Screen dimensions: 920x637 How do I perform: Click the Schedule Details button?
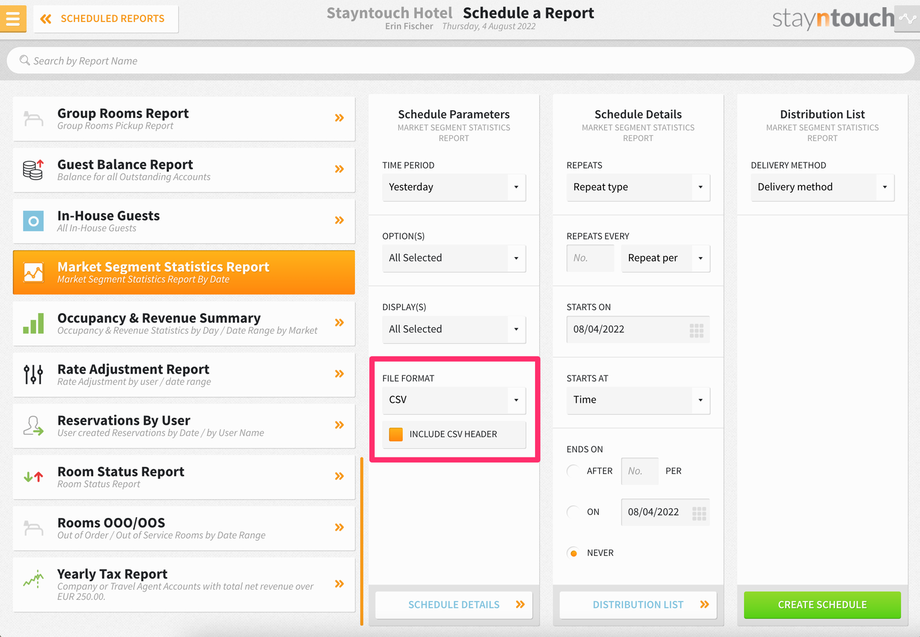tap(454, 605)
